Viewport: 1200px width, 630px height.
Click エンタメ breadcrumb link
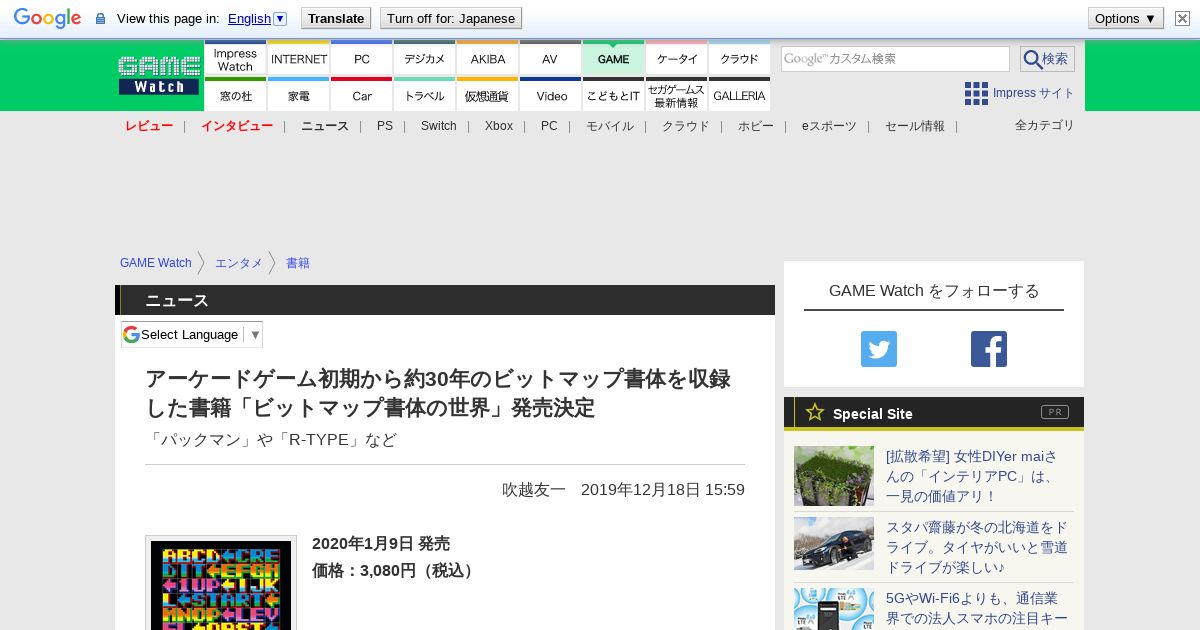[x=239, y=263]
